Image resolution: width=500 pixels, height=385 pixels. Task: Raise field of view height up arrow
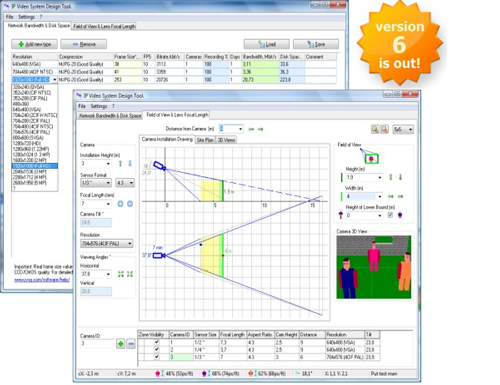pyautogui.click(x=391, y=177)
